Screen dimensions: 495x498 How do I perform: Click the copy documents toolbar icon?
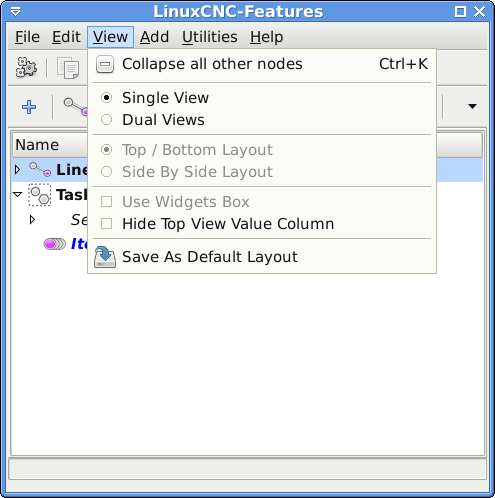(x=68, y=68)
